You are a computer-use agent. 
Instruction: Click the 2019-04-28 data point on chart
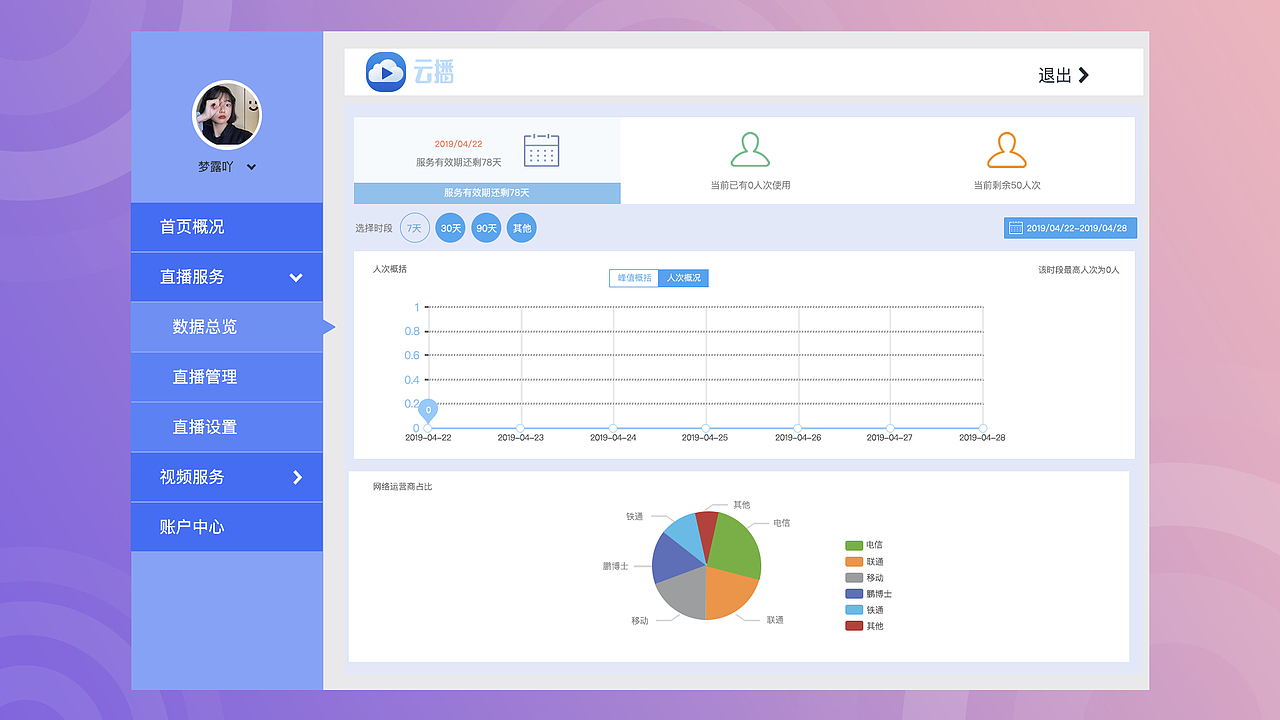coord(983,428)
